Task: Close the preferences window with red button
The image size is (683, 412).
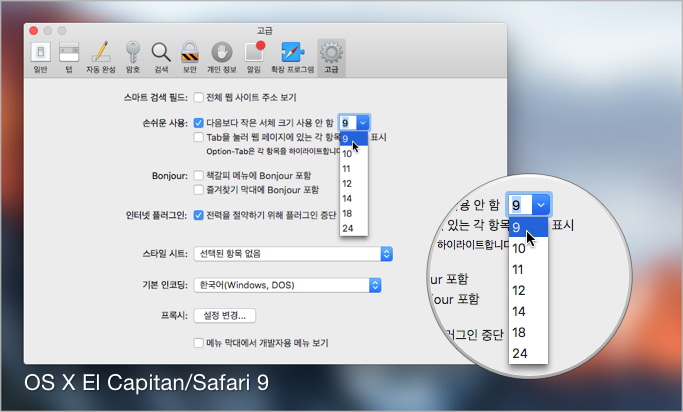Action: 34,30
